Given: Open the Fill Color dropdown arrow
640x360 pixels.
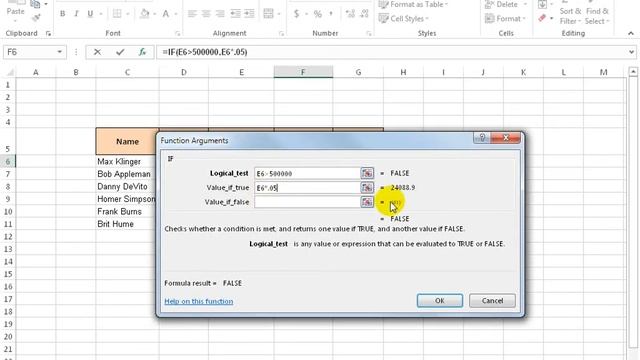Looking at the screenshot, I should point(154,14).
